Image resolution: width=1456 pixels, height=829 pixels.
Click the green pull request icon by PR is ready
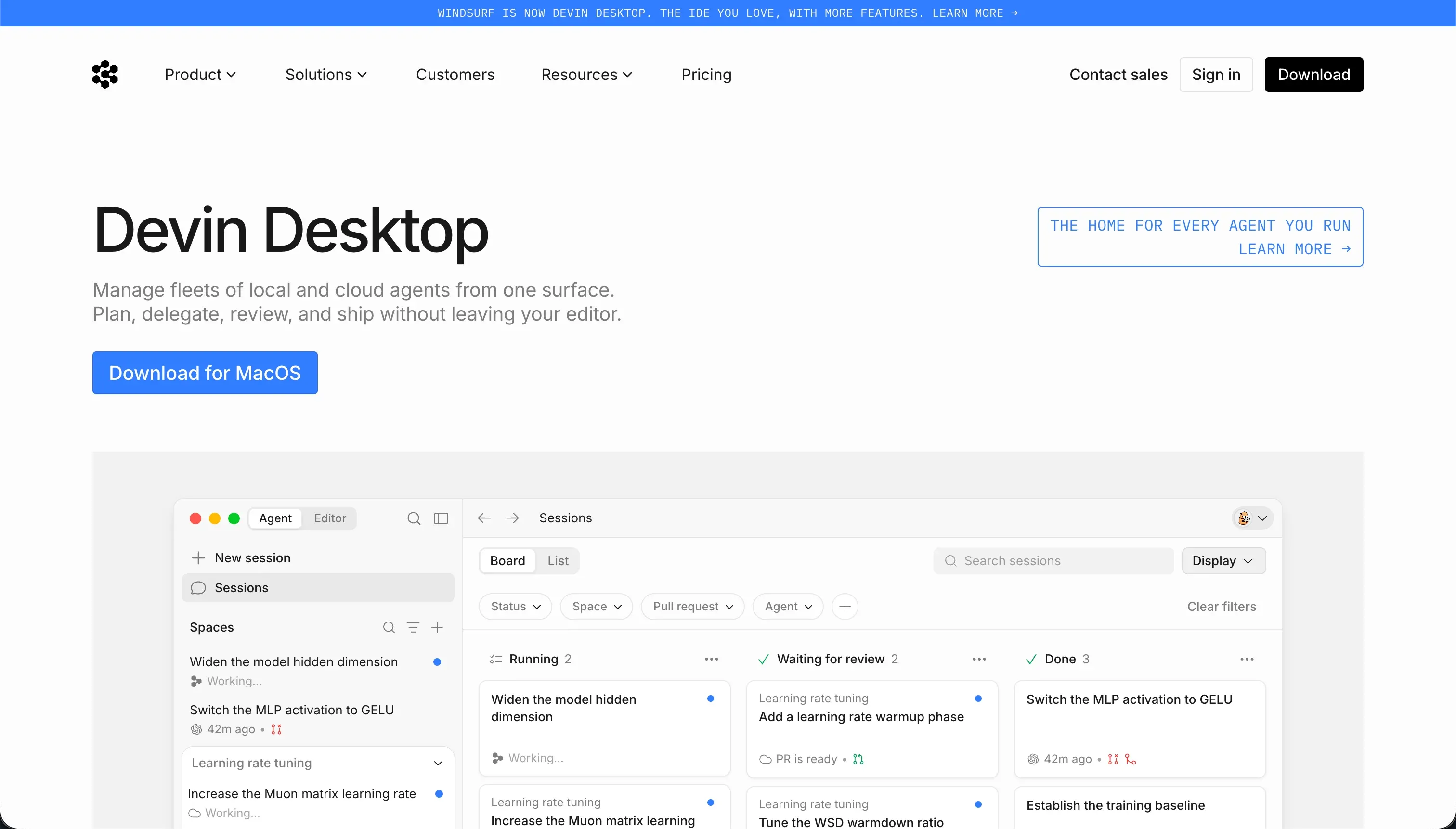click(x=858, y=759)
